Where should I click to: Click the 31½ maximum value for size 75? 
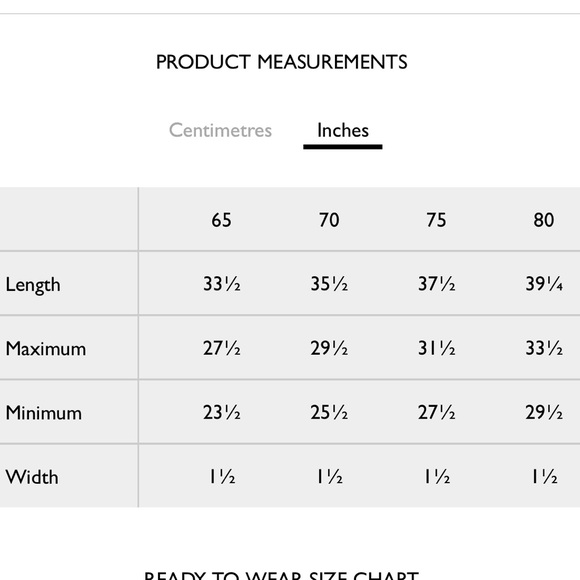pos(436,348)
